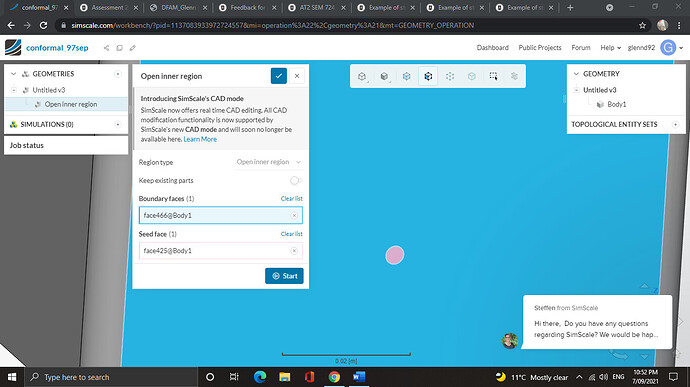
Task: Select the box selection tool in viewer toolbar
Action: coord(493,76)
